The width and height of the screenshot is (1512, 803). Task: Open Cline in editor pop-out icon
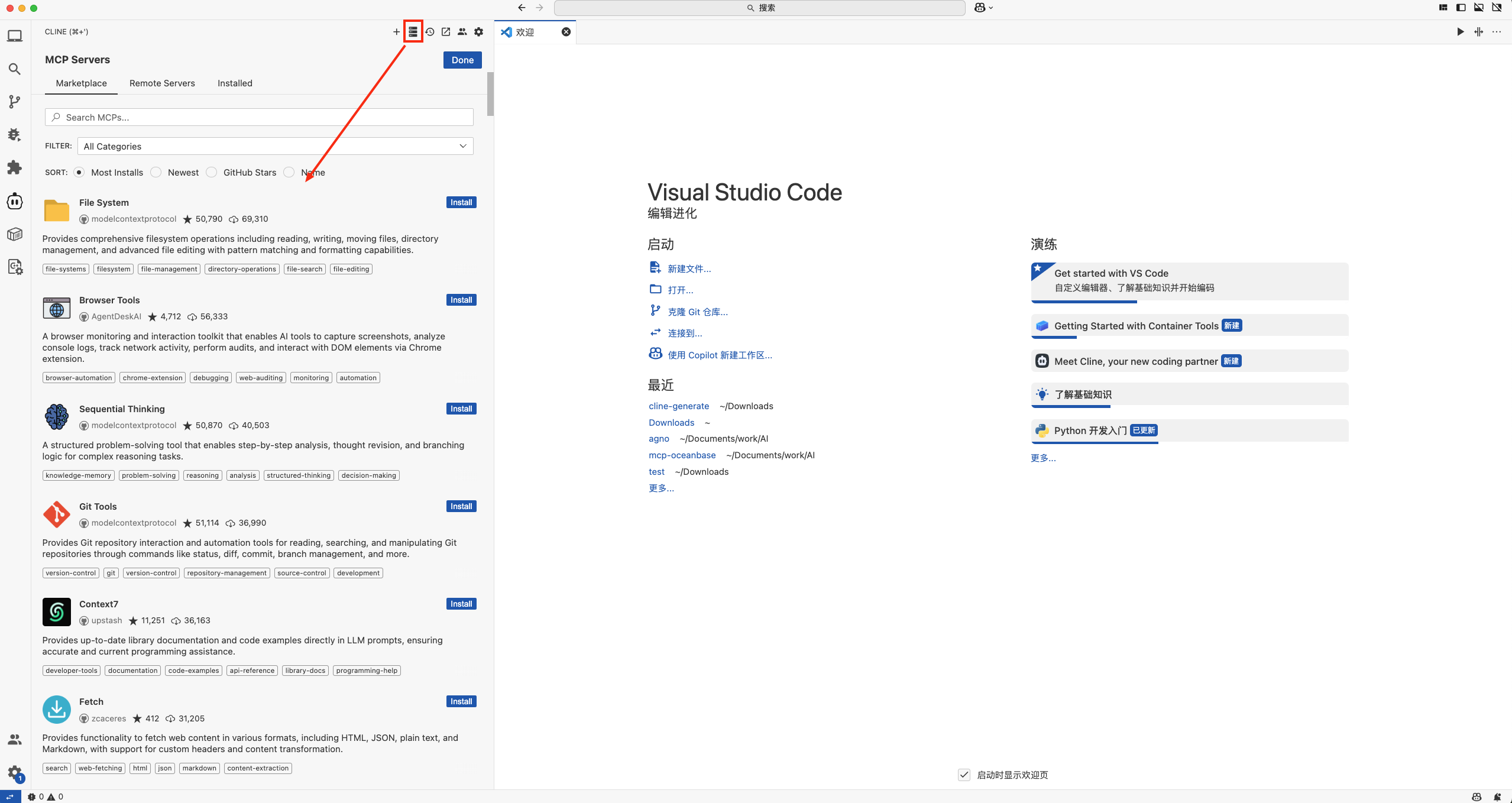click(446, 32)
